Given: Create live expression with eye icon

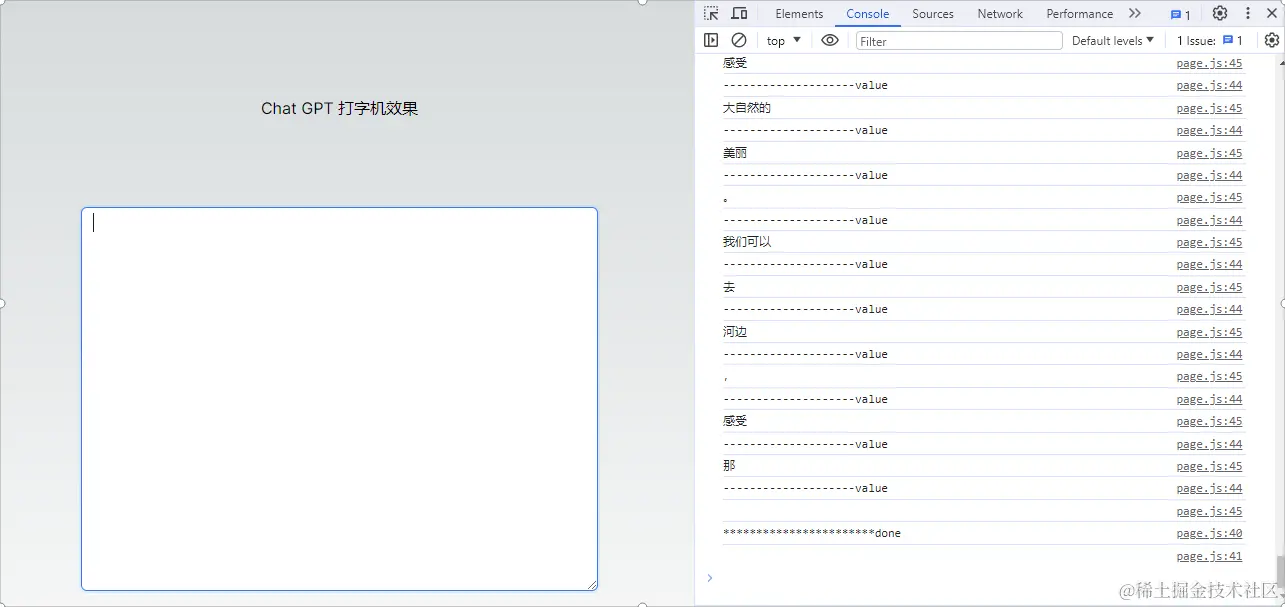Looking at the screenshot, I should pos(830,40).
